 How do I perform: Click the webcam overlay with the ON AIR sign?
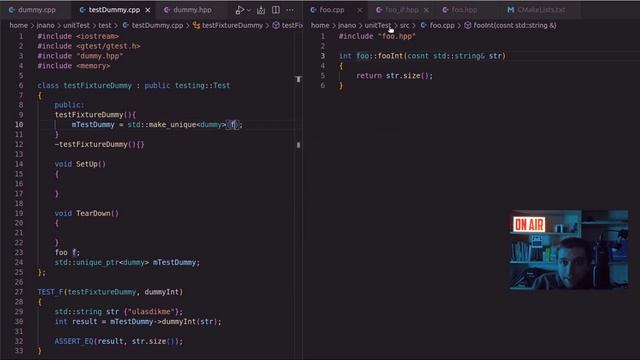pos(569,250)
